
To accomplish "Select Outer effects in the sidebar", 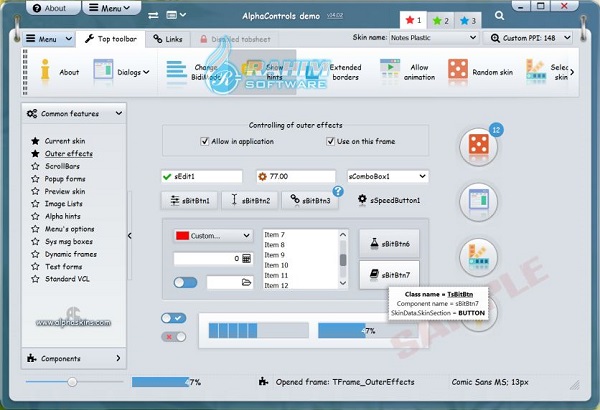I will pyautogui.click(x=69, y=154).
